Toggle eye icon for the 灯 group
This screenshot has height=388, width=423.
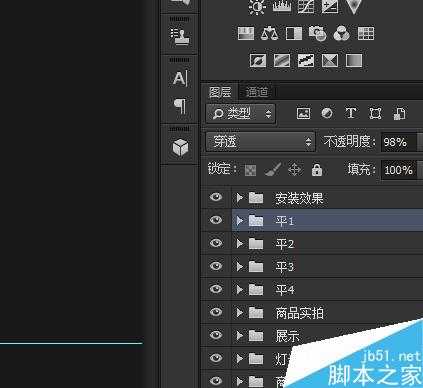click(x=216, y=358)
